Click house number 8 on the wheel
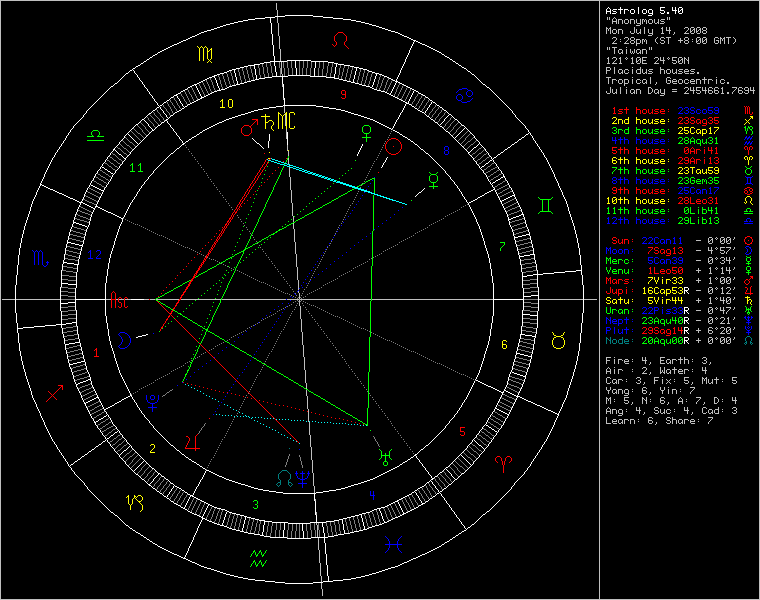Viewport: 760px width, 600px height. coord(446,151)
